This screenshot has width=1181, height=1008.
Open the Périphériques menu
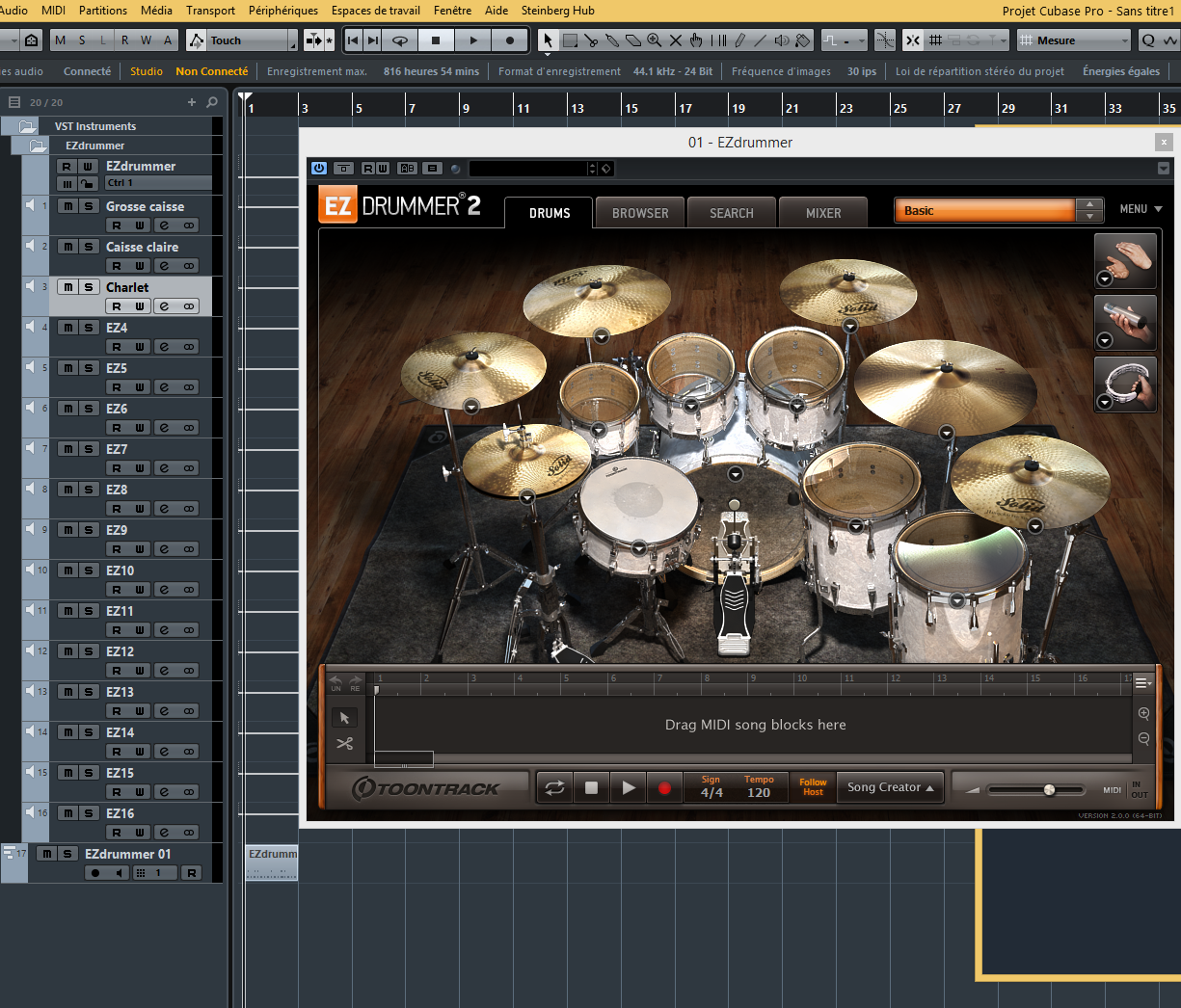(x=283, y=11)
